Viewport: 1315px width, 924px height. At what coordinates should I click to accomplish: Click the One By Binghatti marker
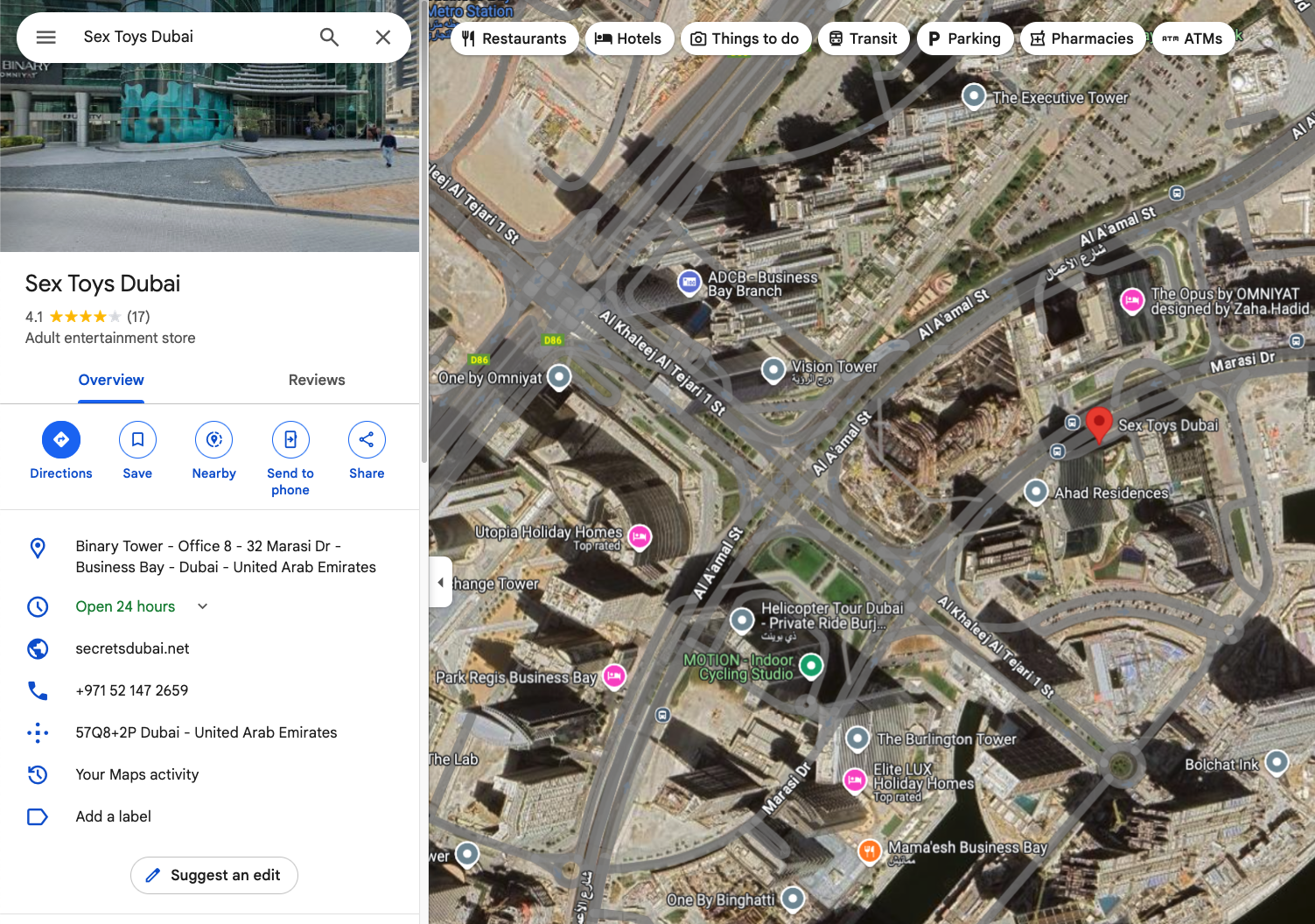coord(793,897)
